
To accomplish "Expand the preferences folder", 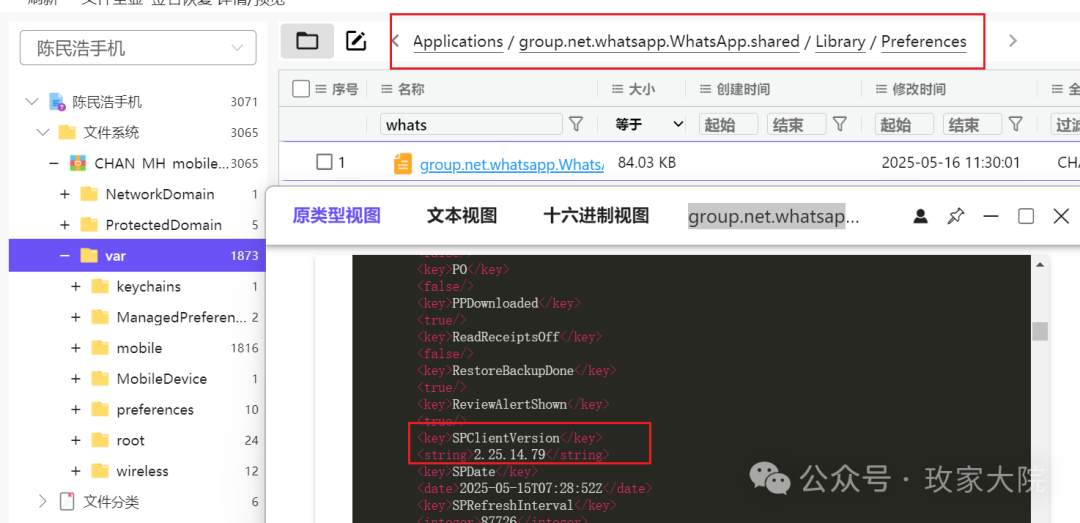I will click(x=76, y=409).
